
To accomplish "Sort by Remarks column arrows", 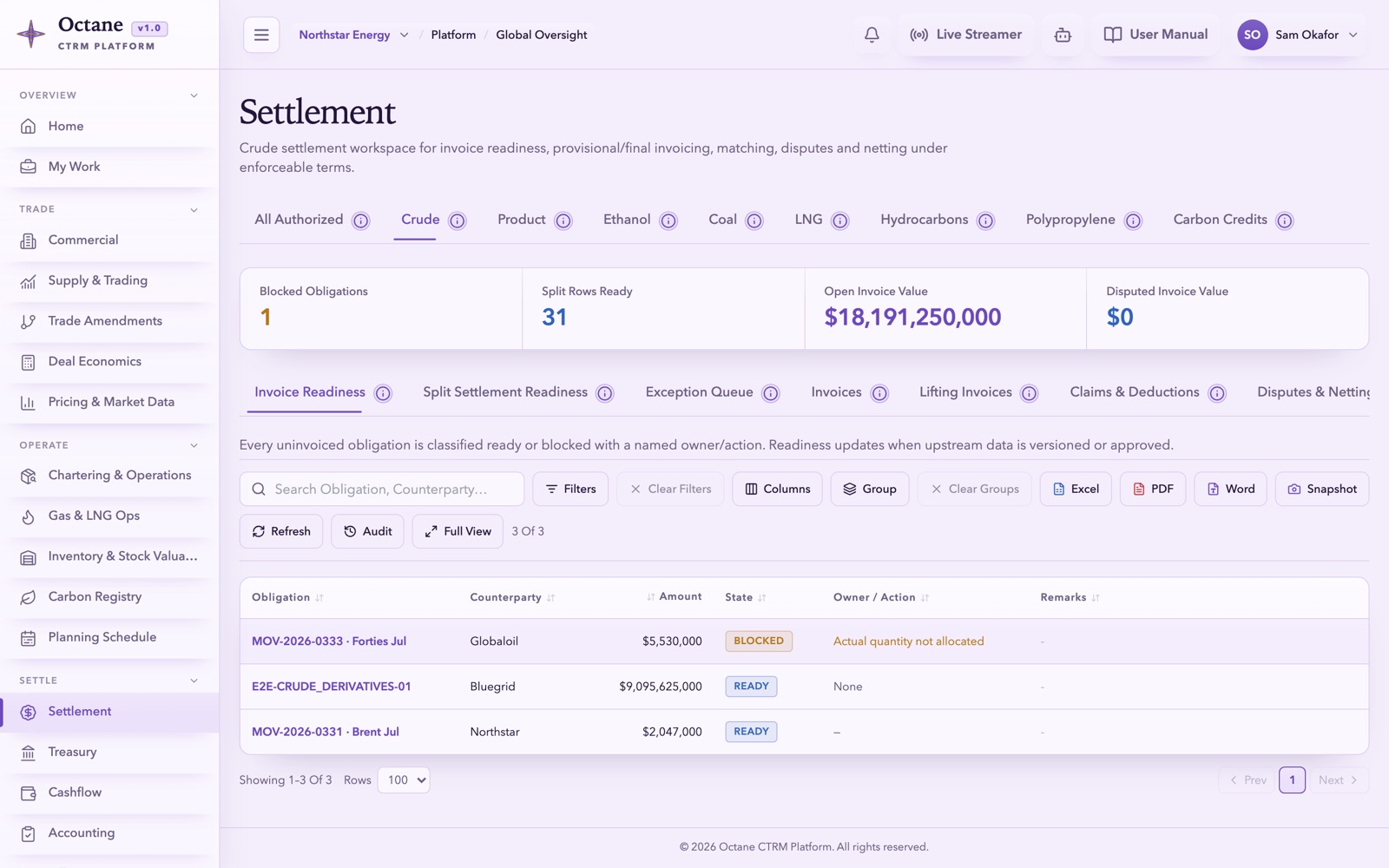I will point(1096,598).
